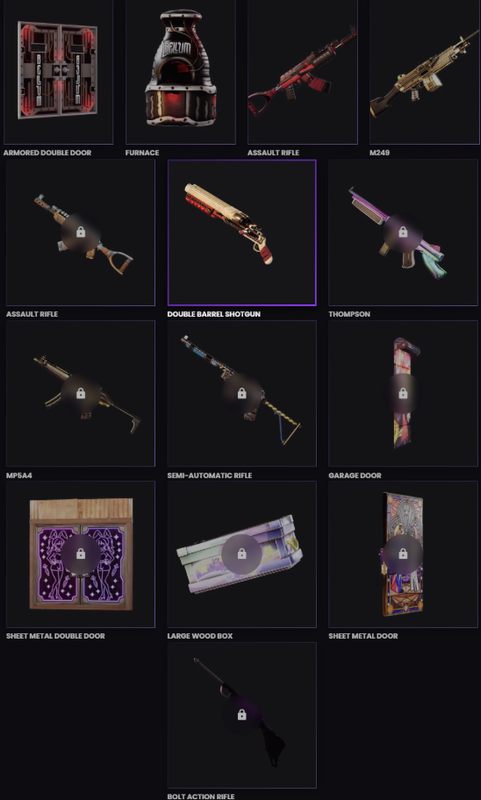Click the lock icon on Large Wood Box

click(x=242, y=554)
